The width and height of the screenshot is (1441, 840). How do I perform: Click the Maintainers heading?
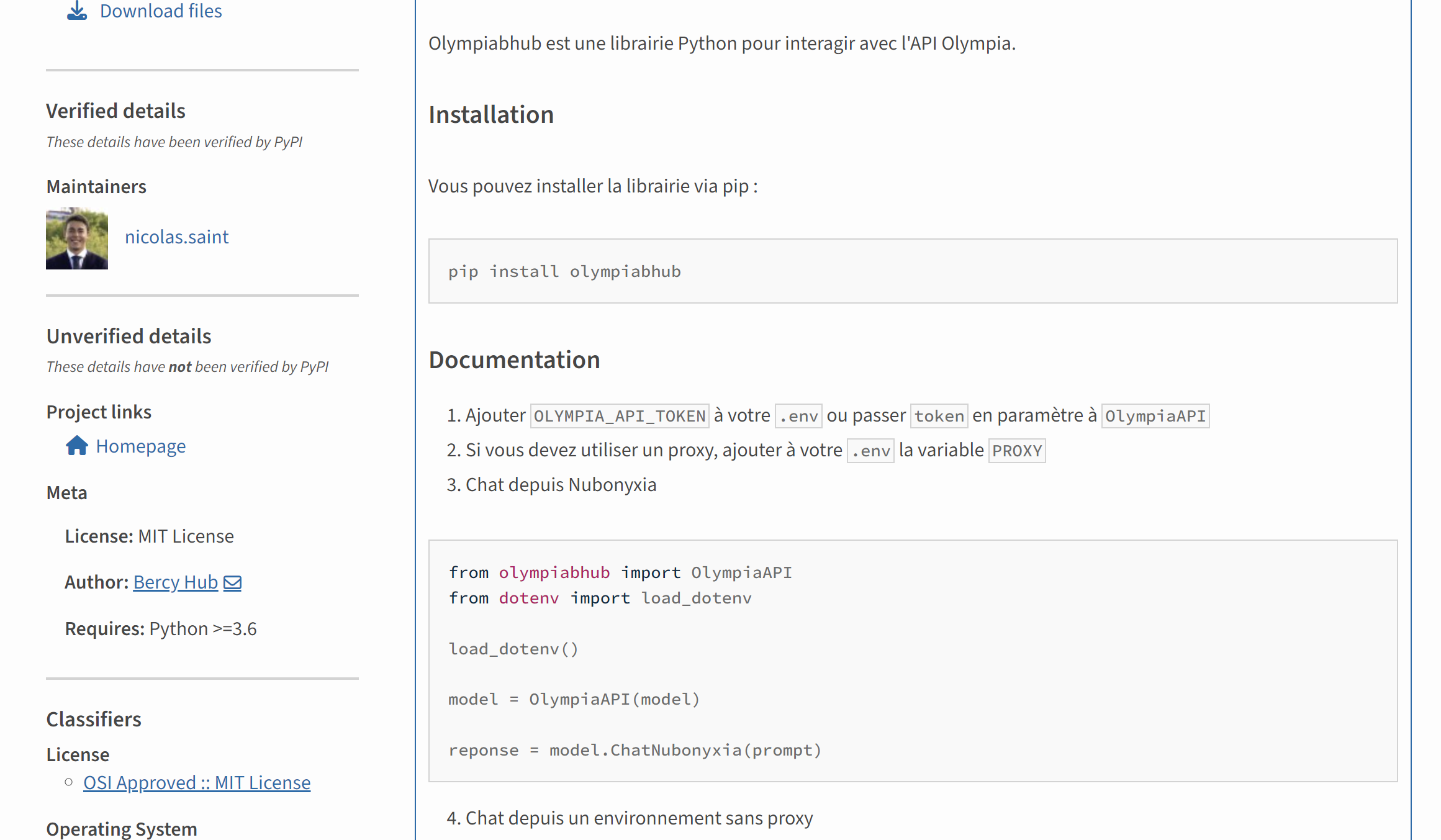(96, 187)
